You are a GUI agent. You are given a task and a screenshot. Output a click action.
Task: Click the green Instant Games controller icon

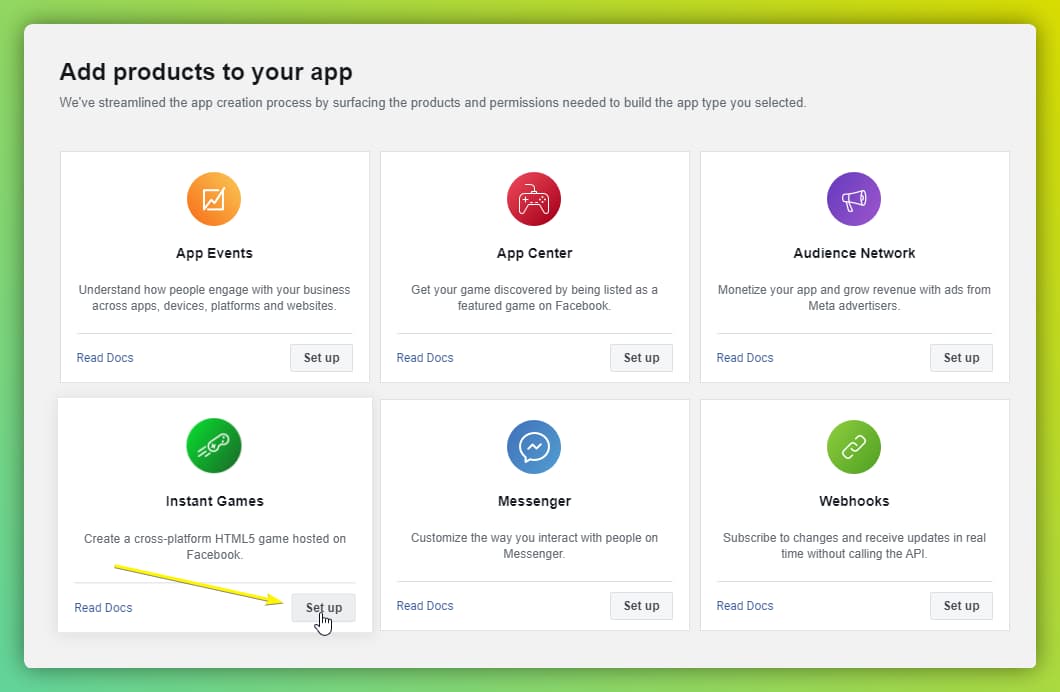click(x=214, y=446)
